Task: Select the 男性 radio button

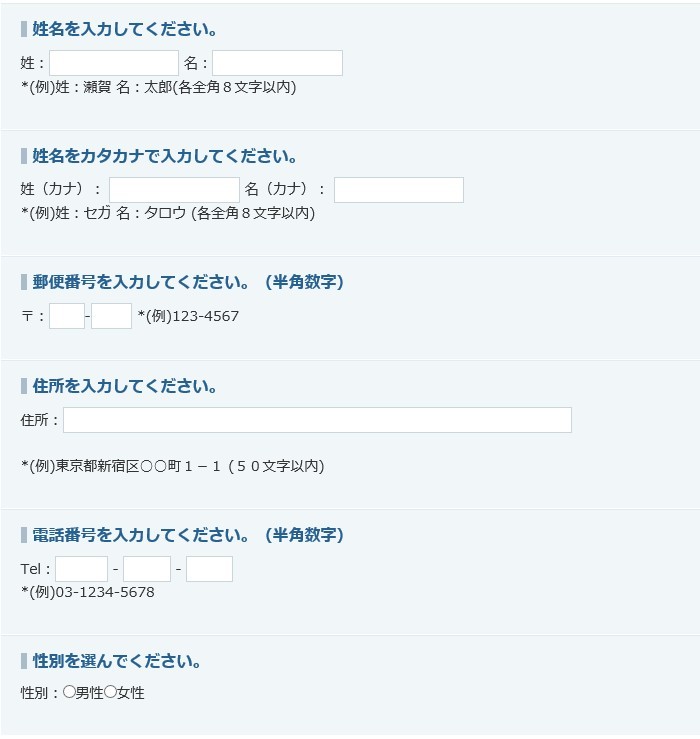Action: coord(69,692)
